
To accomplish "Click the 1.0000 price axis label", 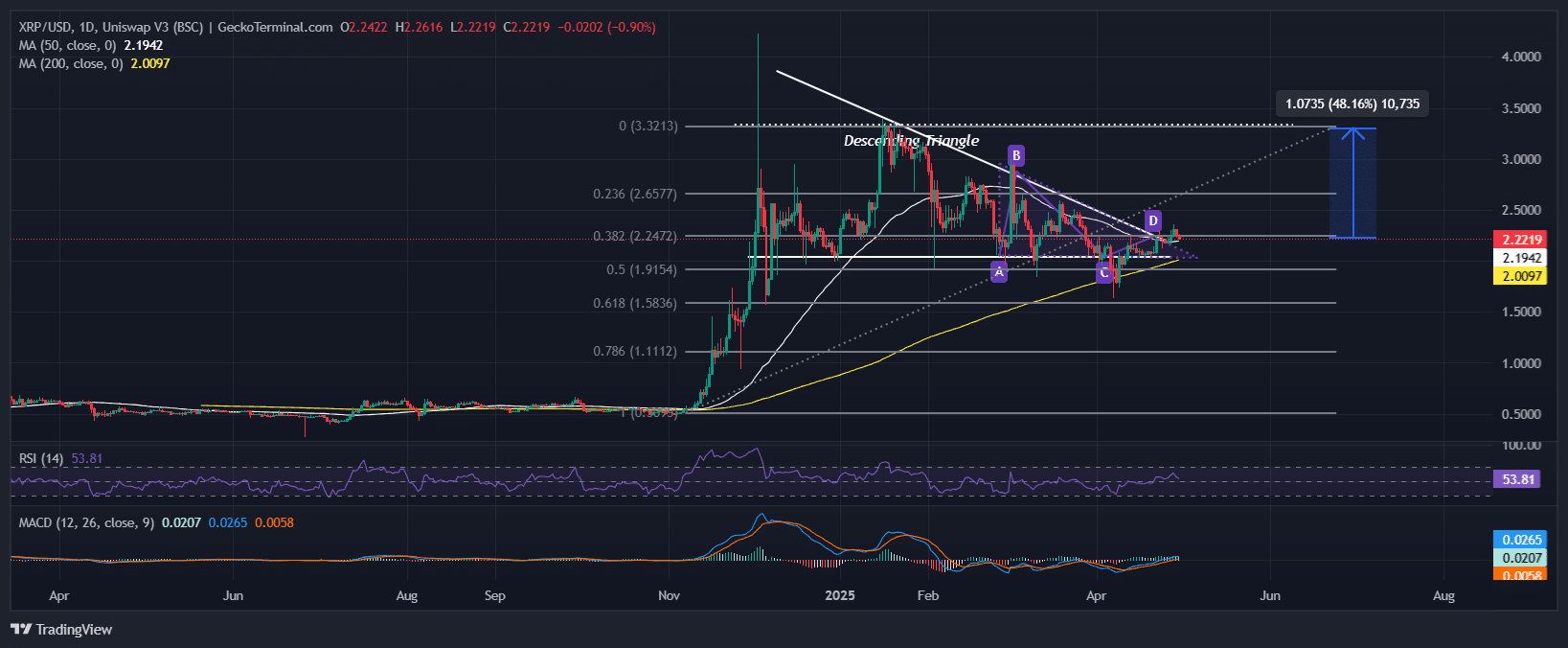I will [1521, 363].
